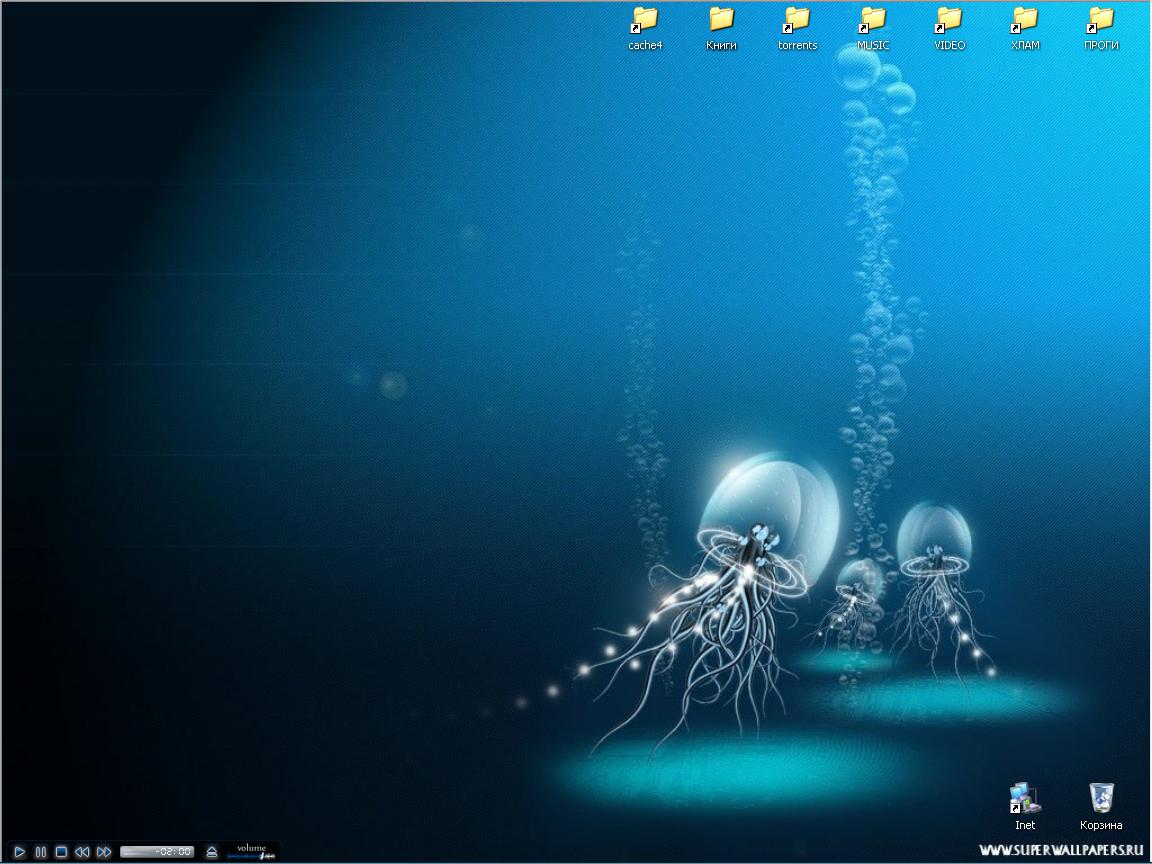Viewport: 1152px width, 864px height.
Task: Select the ХЛАМ folder shortcut
Action: point(1025,20)
